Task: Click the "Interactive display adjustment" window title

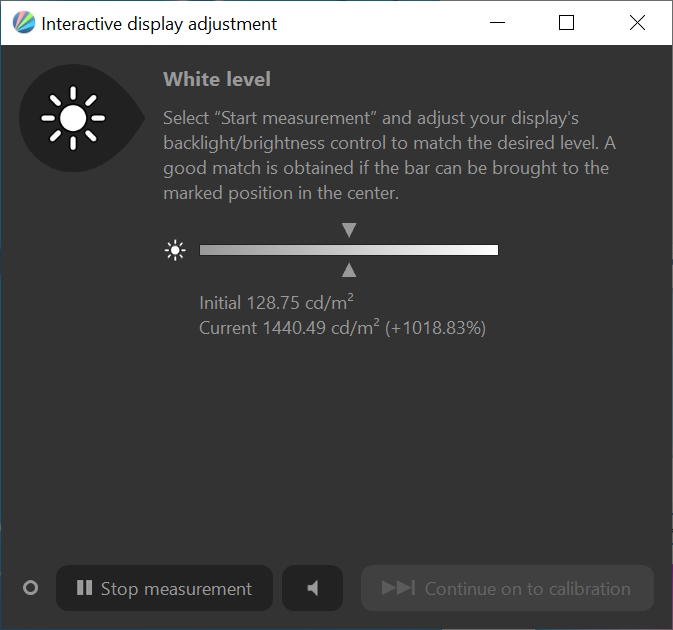Action: (x=159, y=23)
